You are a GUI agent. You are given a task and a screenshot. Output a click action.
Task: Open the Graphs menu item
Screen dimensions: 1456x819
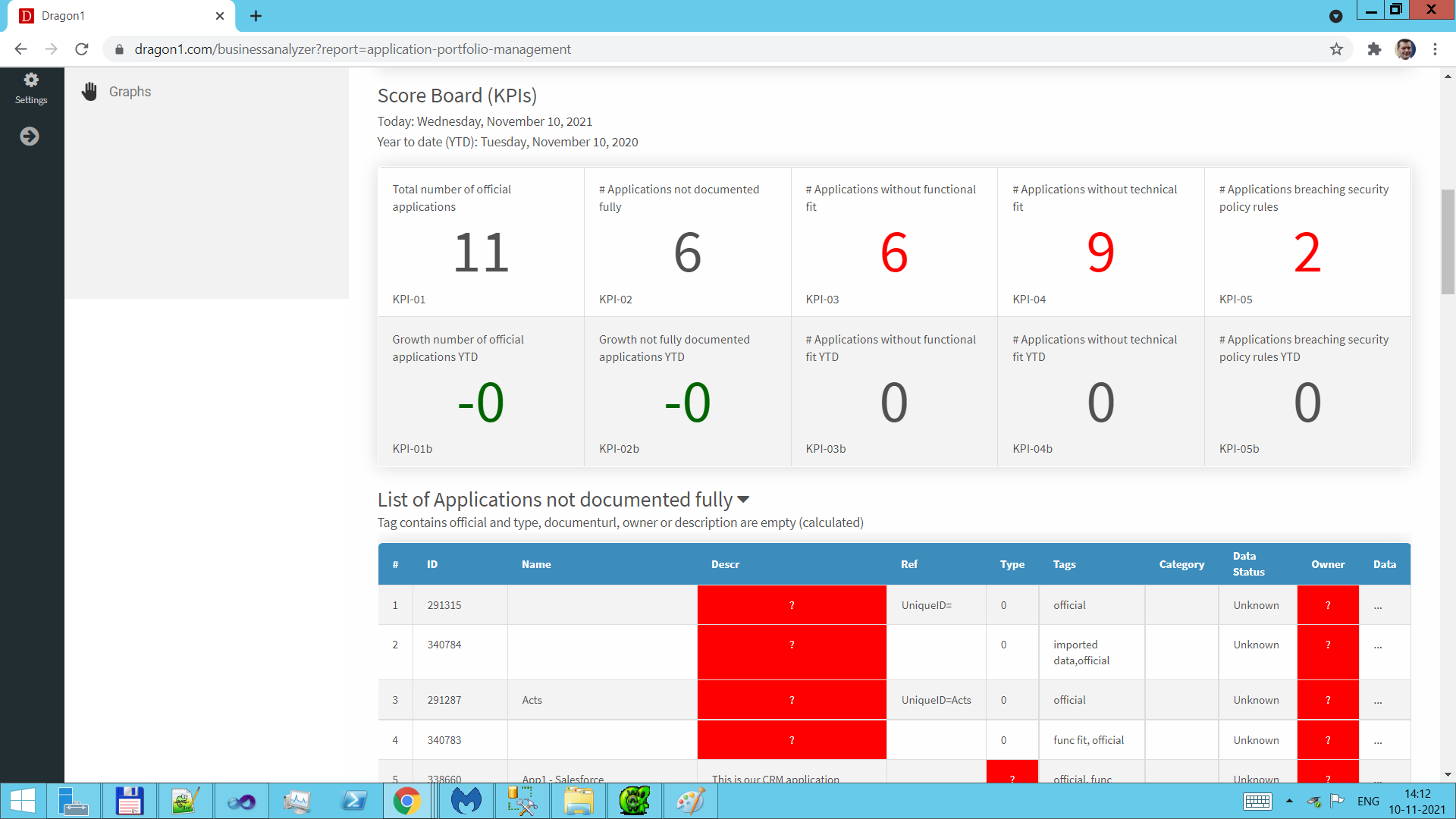(130, 92)
